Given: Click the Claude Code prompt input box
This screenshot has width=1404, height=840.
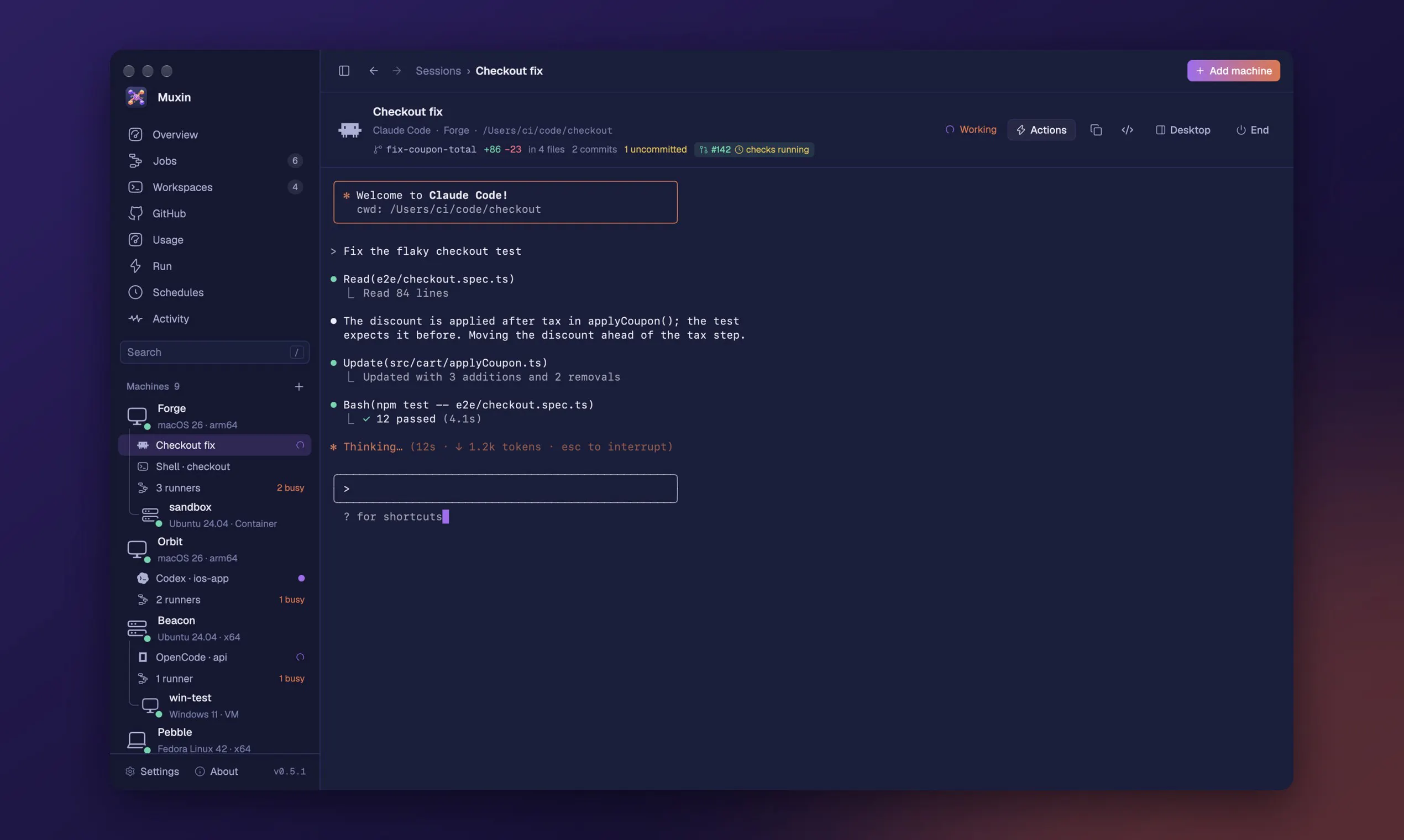Looking at the screenshot, I should (505, 489).
